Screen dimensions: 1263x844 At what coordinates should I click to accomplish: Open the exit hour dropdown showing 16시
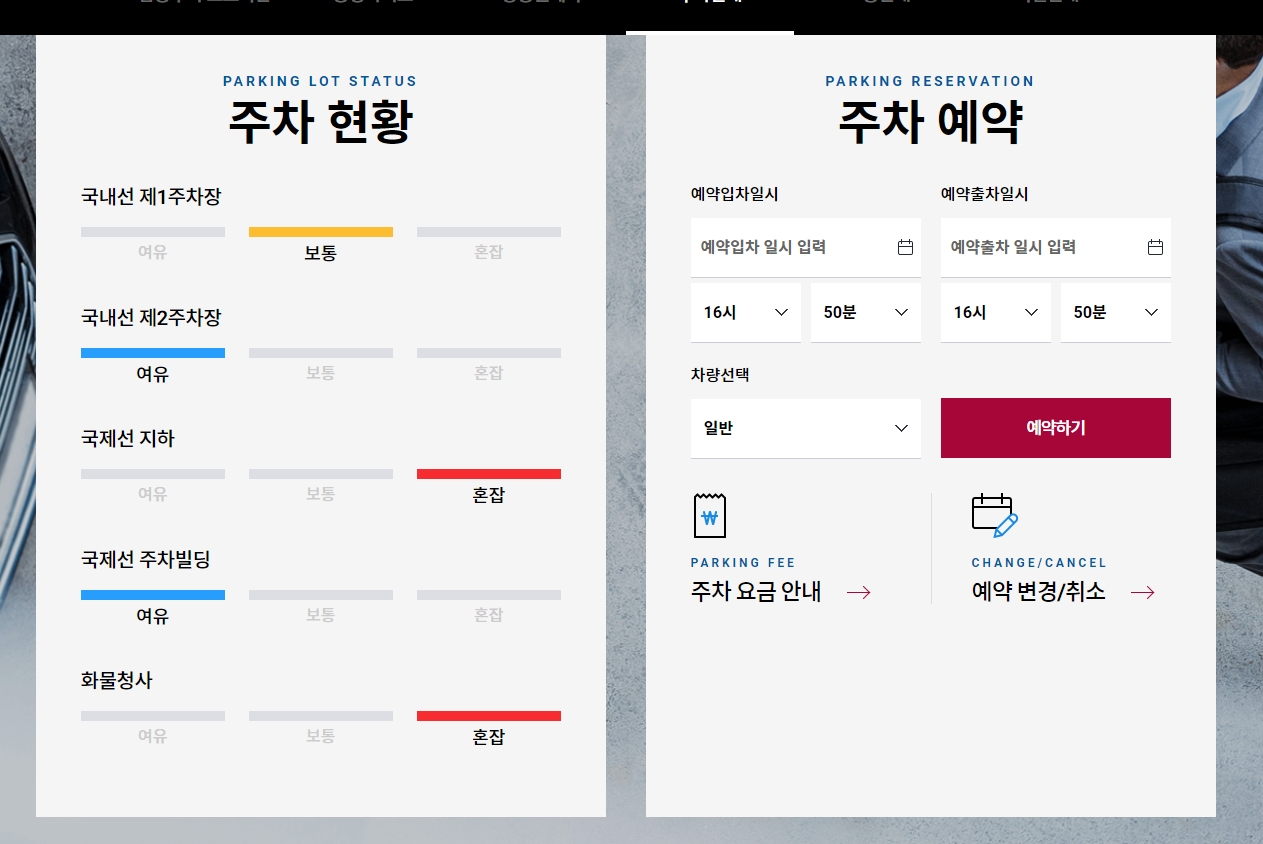(x=995, y=312)
